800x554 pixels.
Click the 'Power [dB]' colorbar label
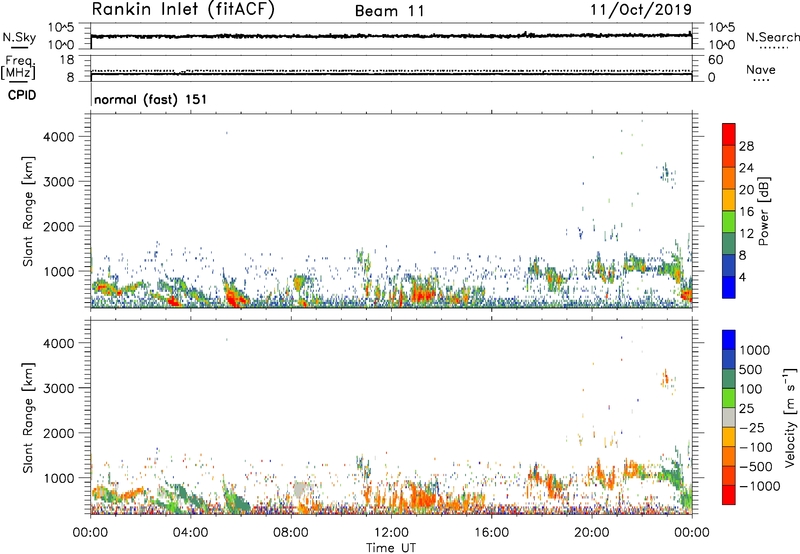tap(764, 211)
